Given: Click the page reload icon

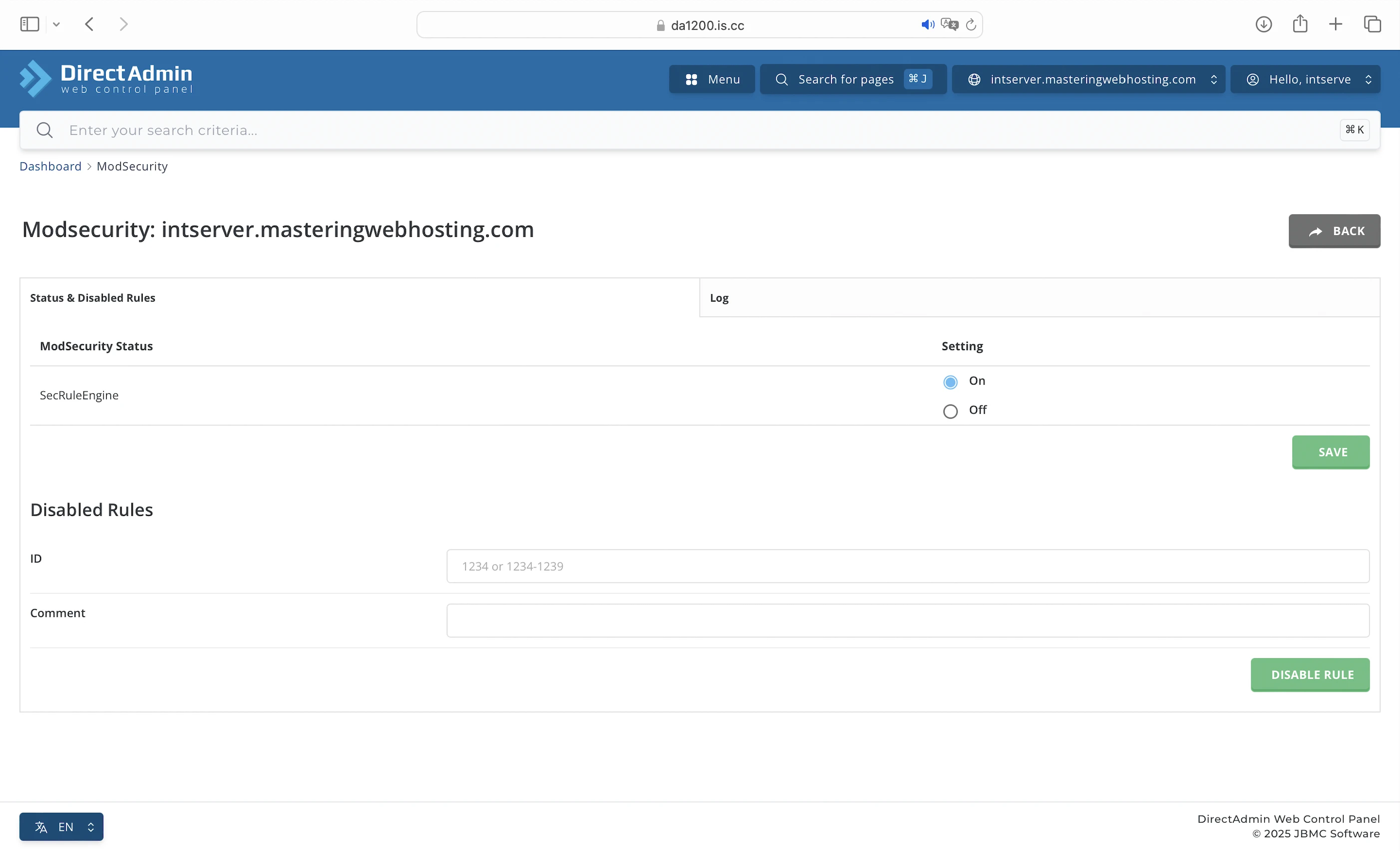Looking at the screenshot, I should coord(971,25).
